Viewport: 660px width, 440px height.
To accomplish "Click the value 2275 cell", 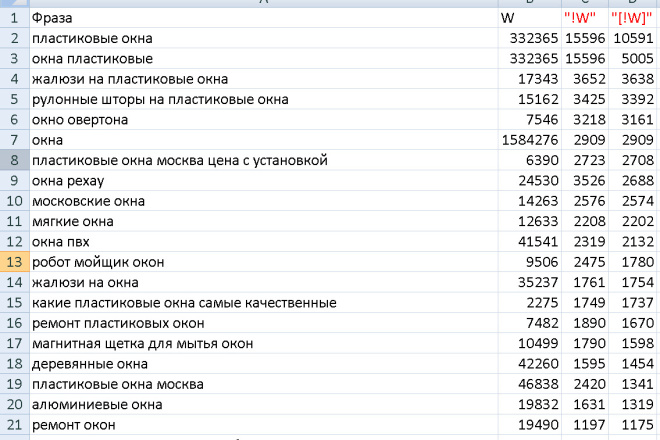I will pyautogui.click(x=530, y=303).
